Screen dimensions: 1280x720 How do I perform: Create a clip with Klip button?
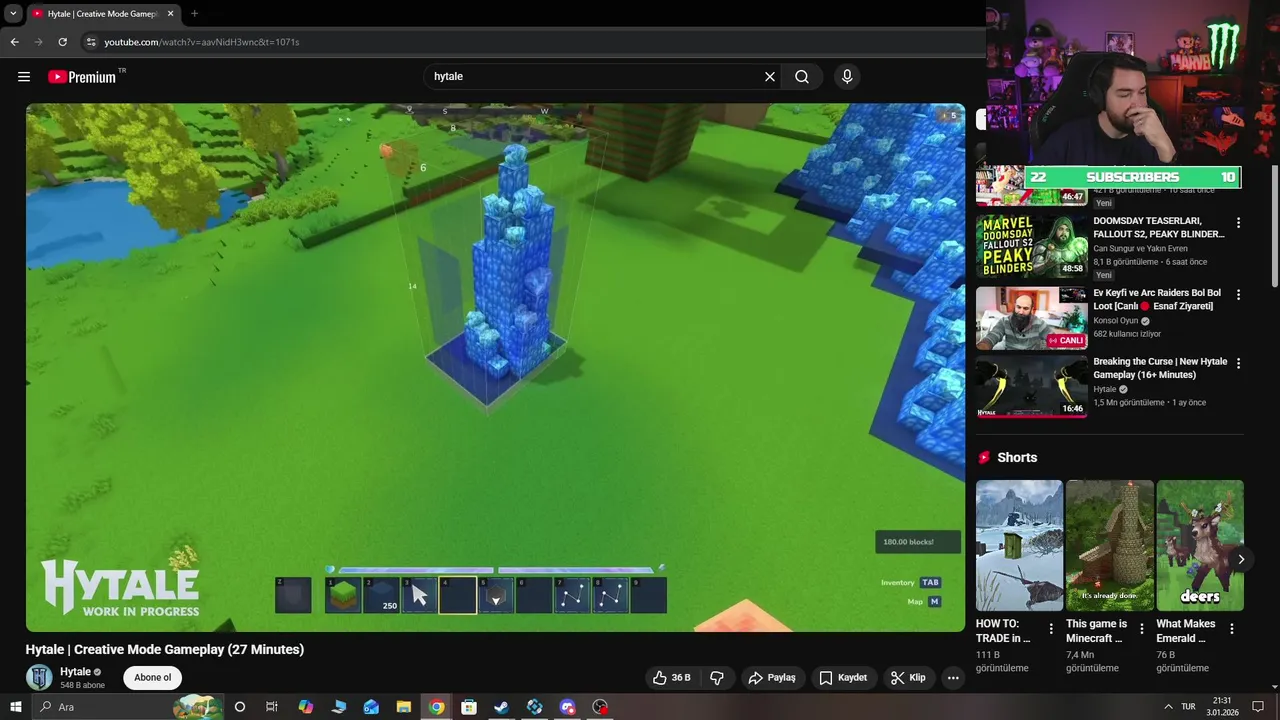tap(908, 678)
